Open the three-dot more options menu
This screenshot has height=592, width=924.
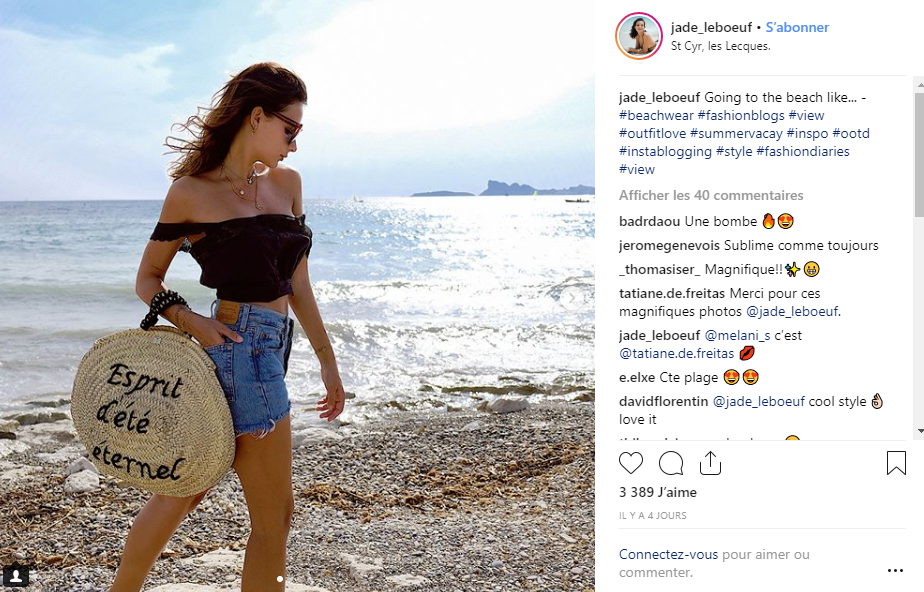(895, 570)
